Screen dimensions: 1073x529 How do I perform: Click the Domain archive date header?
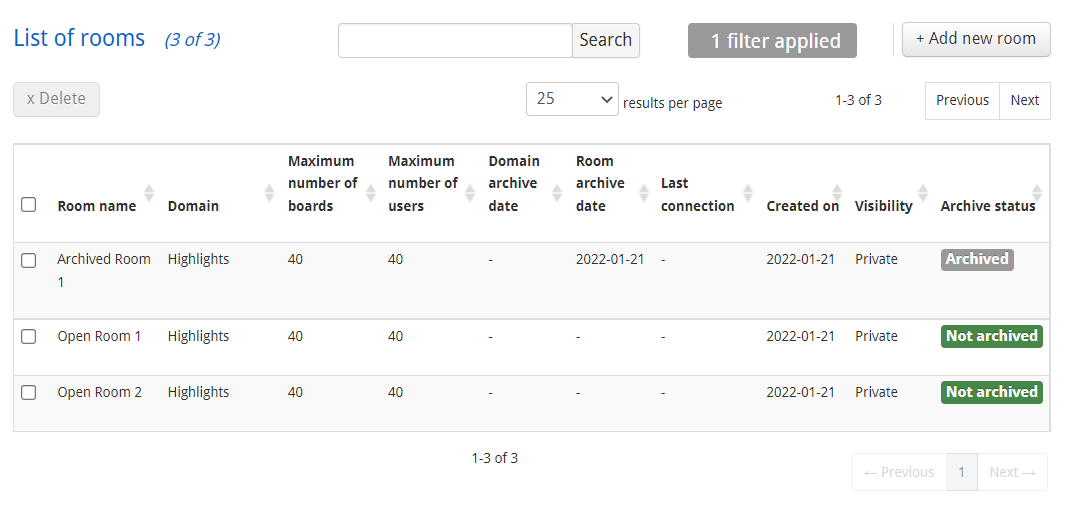(514, 183)
